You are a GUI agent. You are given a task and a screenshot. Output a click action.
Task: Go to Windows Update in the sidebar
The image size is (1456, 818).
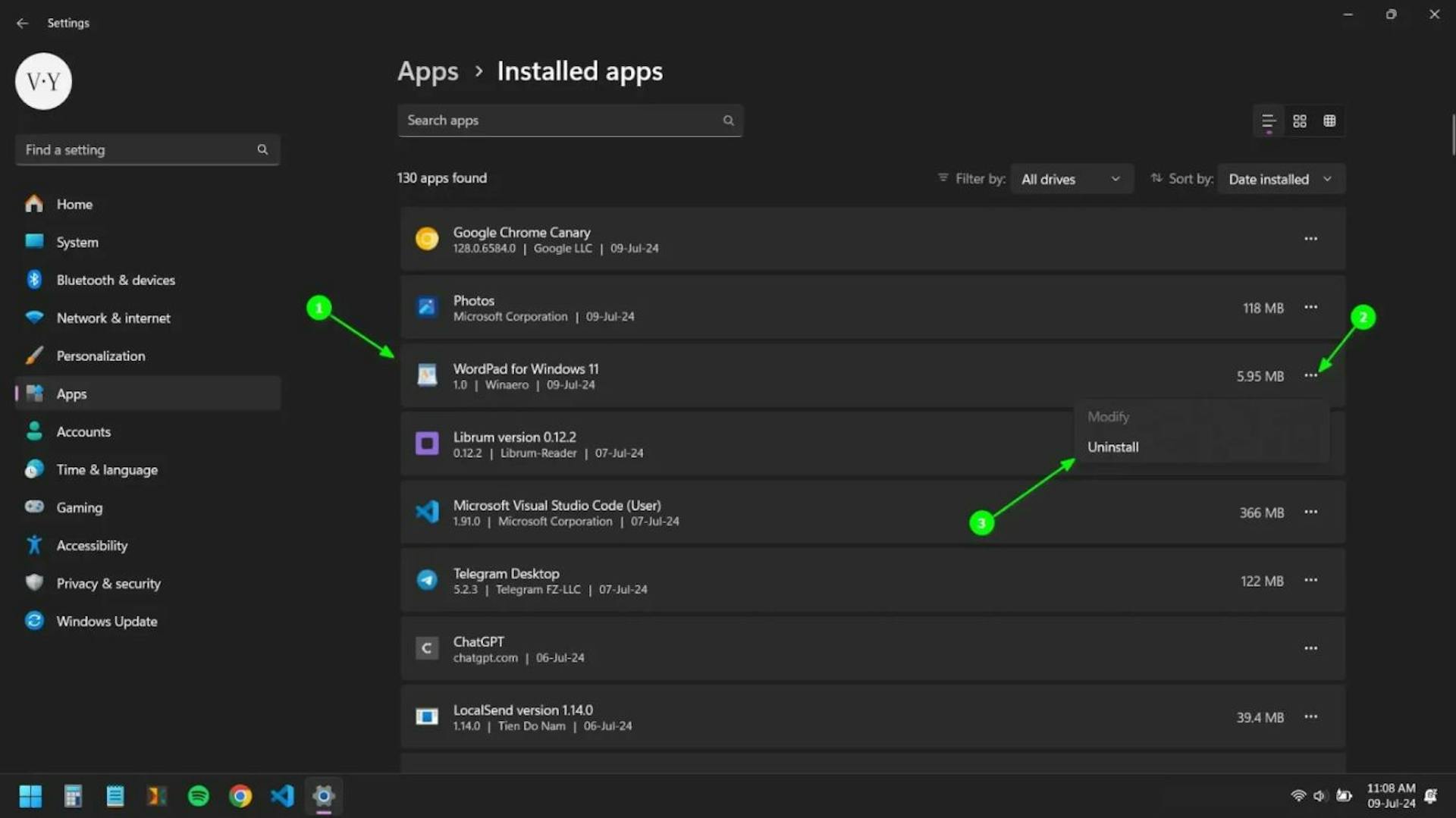[x=106, y=622]
